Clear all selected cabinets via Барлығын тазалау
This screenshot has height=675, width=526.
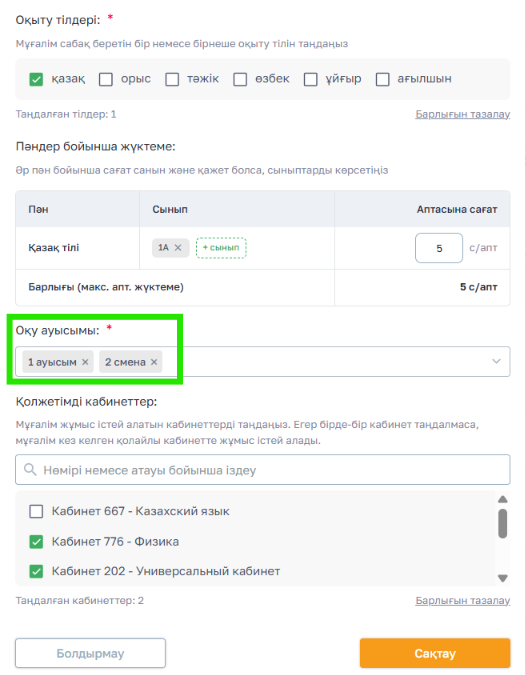pyautogui.click(x=463, y=601)
